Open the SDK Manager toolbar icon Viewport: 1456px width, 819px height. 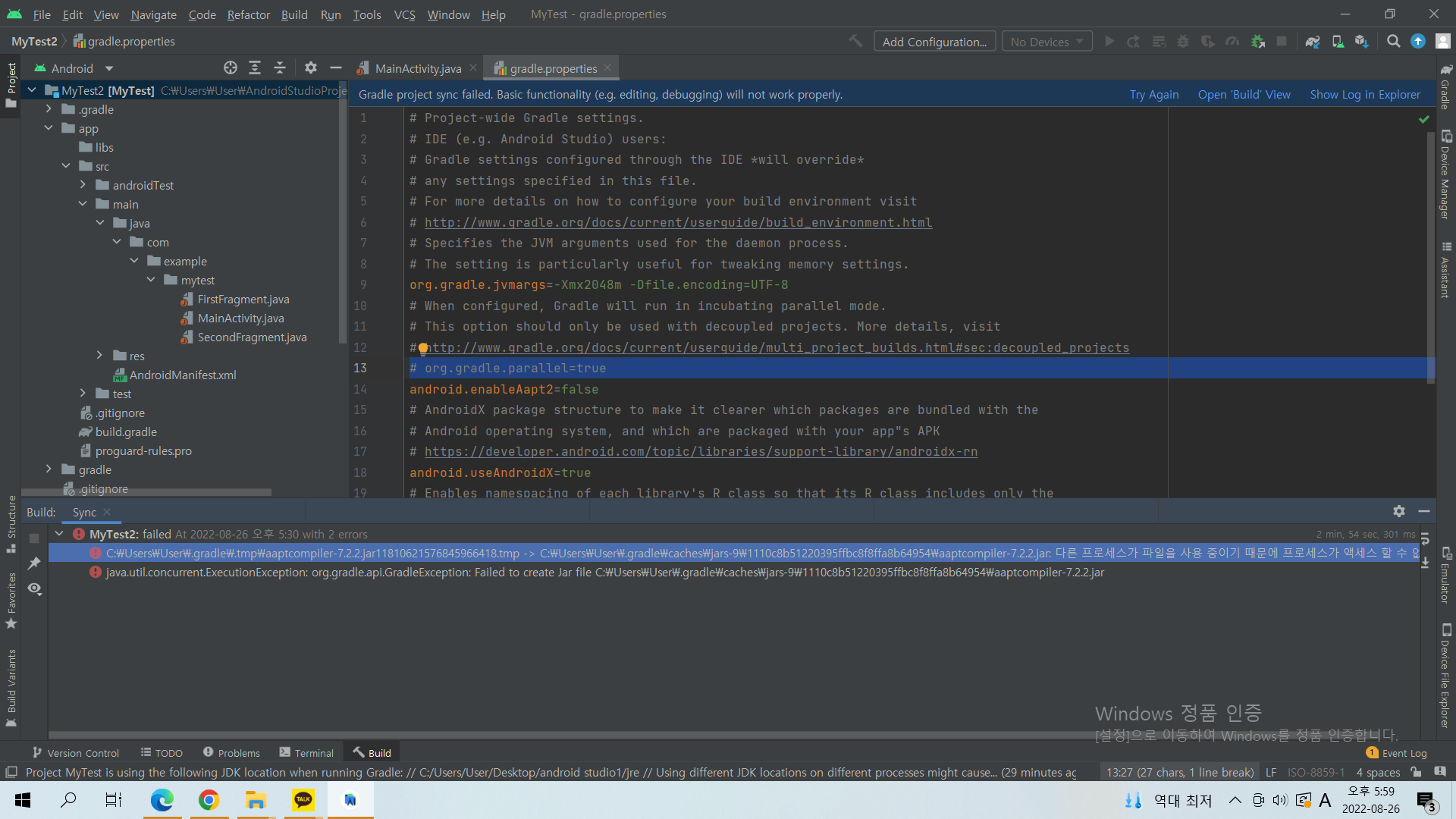point(1362,42)
